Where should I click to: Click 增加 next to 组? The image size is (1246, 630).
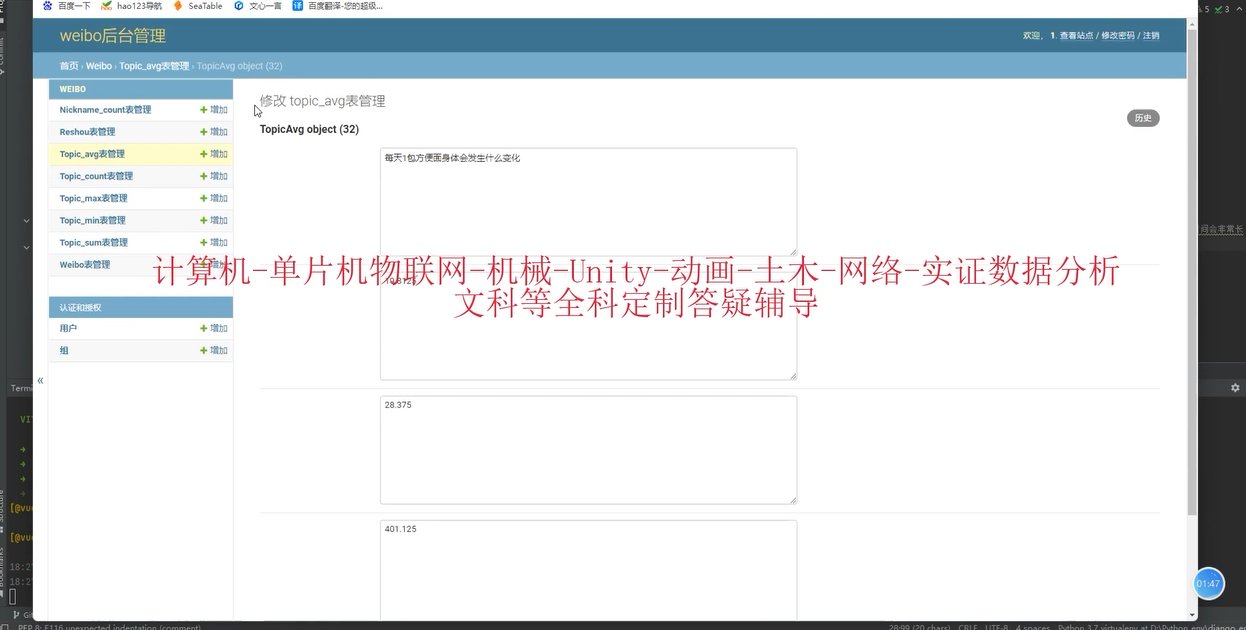tap(214, 350)
